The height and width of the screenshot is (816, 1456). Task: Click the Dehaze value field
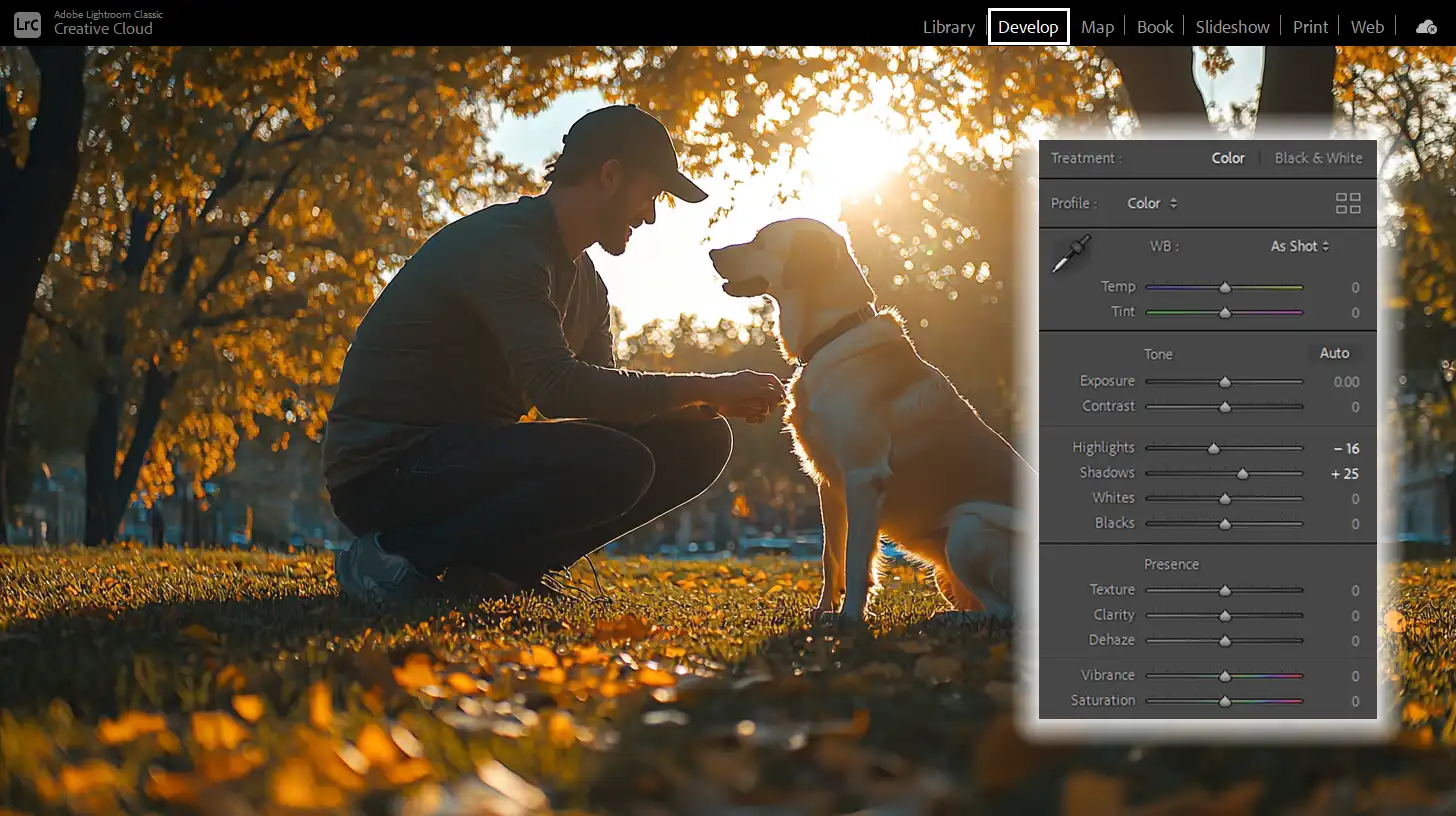tap(1355, 641)
